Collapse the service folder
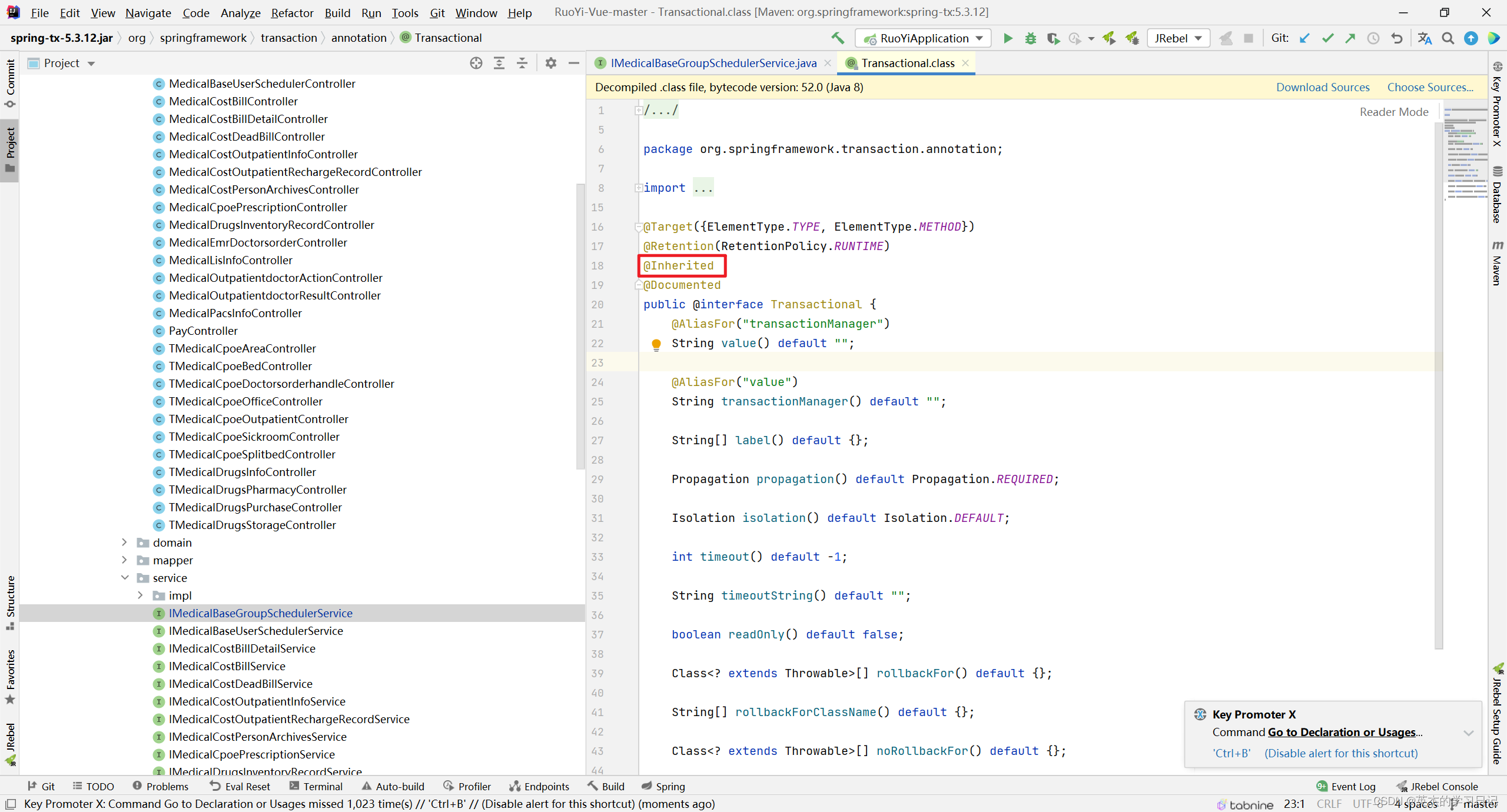Image resolution: width=1507 pixels, height=812 pixels. pyautogui.click(x=124, y=577)
